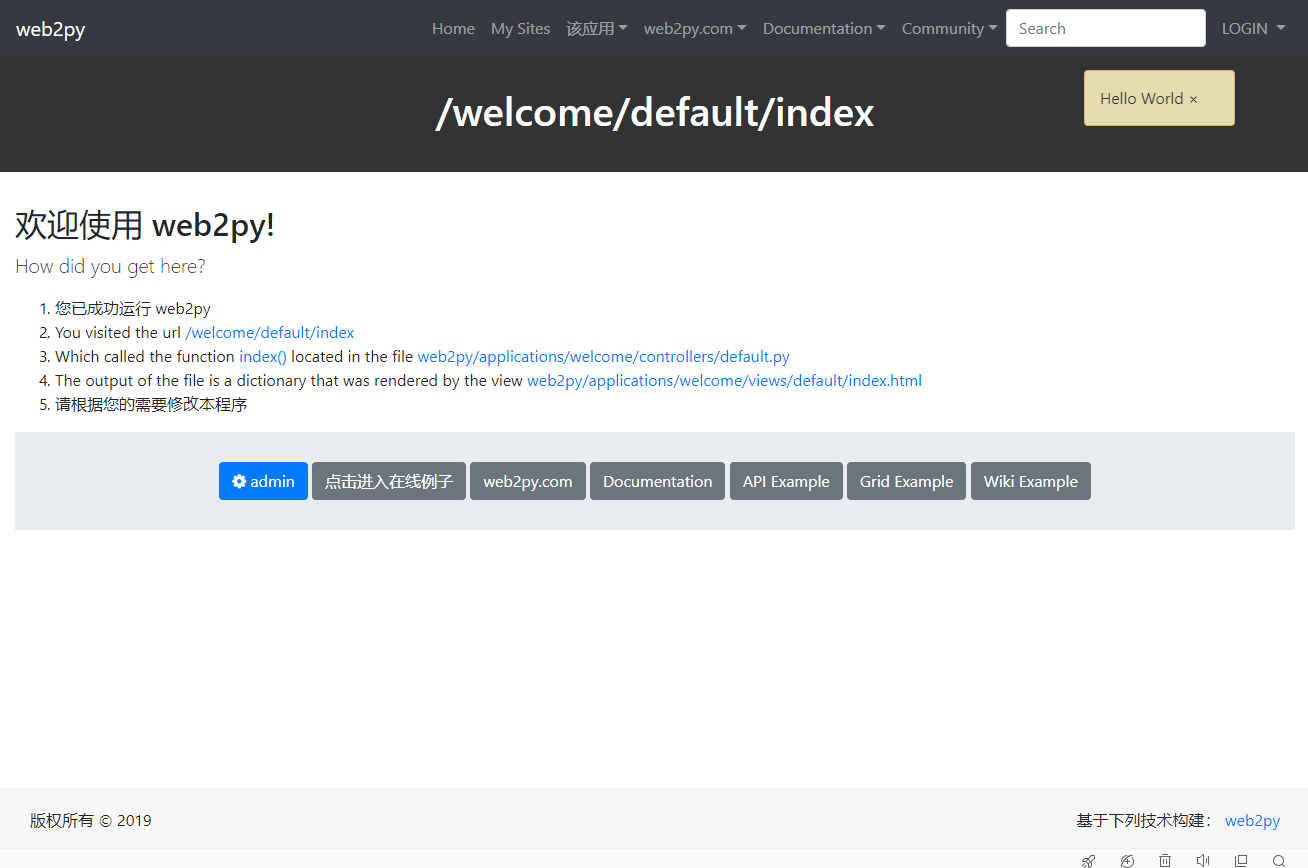Open the web2py.com navbar dropdown
This screenshot has height=868, width=1308.
coord(694,28)
